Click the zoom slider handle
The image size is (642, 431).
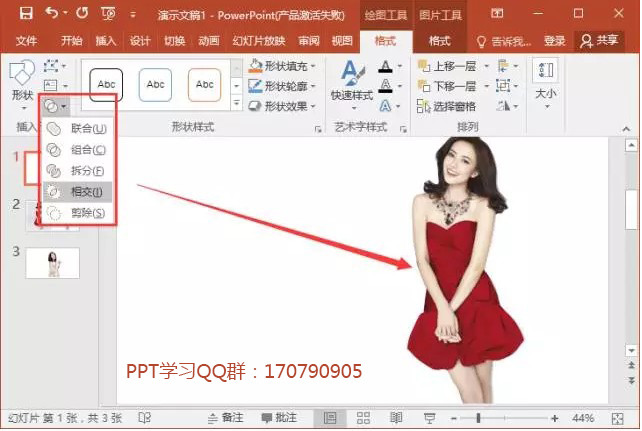click(478, 418)
